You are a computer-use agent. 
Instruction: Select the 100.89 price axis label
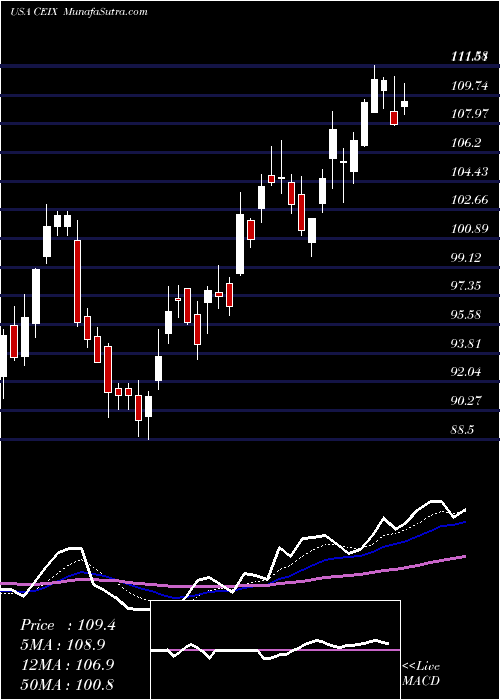coord(470,229)
